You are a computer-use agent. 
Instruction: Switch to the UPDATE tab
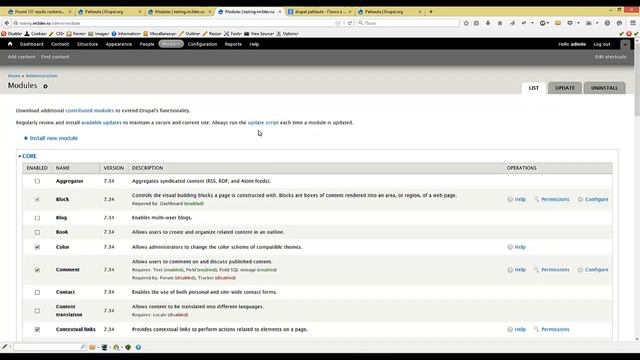tap(565, 88)
